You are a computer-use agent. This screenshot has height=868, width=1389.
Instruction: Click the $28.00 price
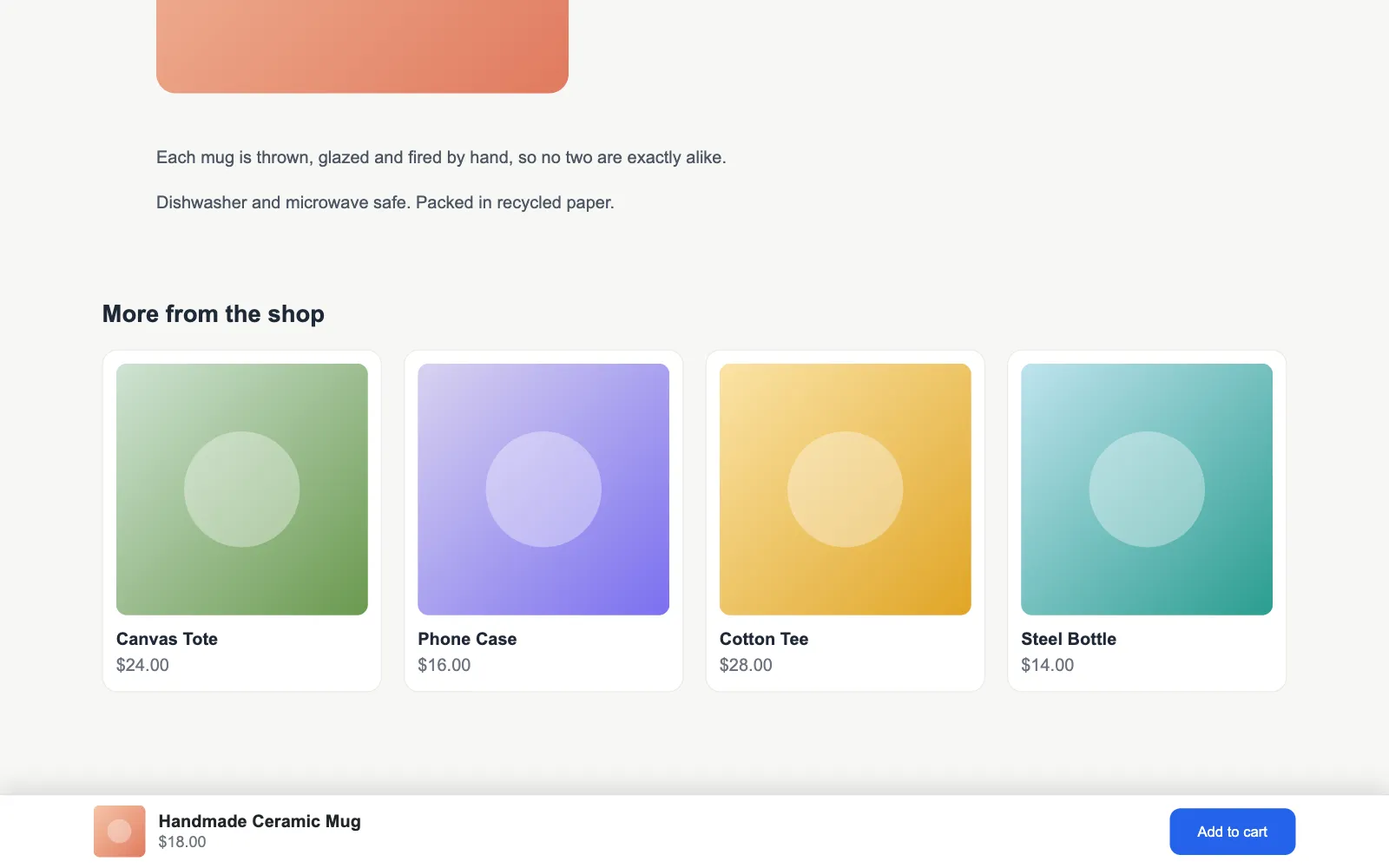coord(746,665)
